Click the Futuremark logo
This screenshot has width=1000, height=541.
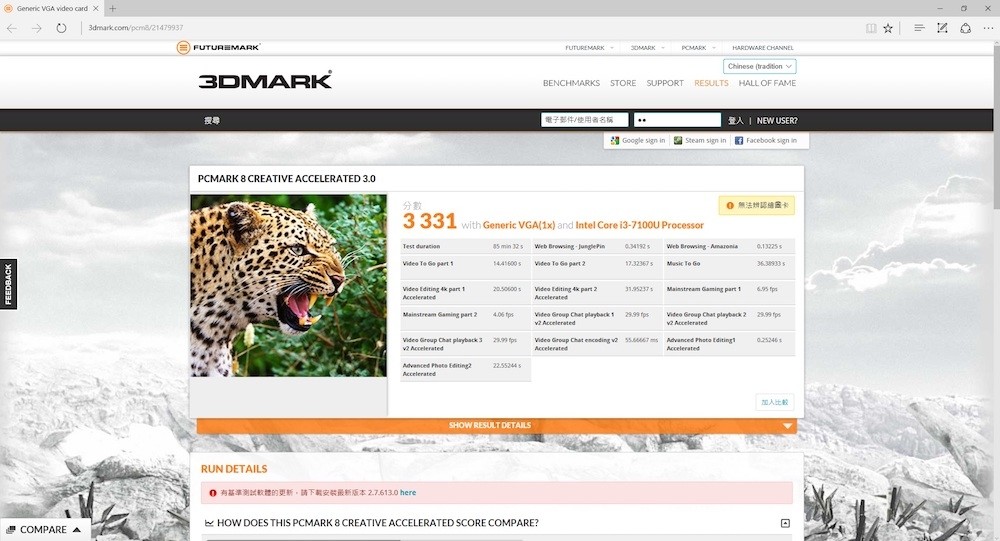[219, 47]
